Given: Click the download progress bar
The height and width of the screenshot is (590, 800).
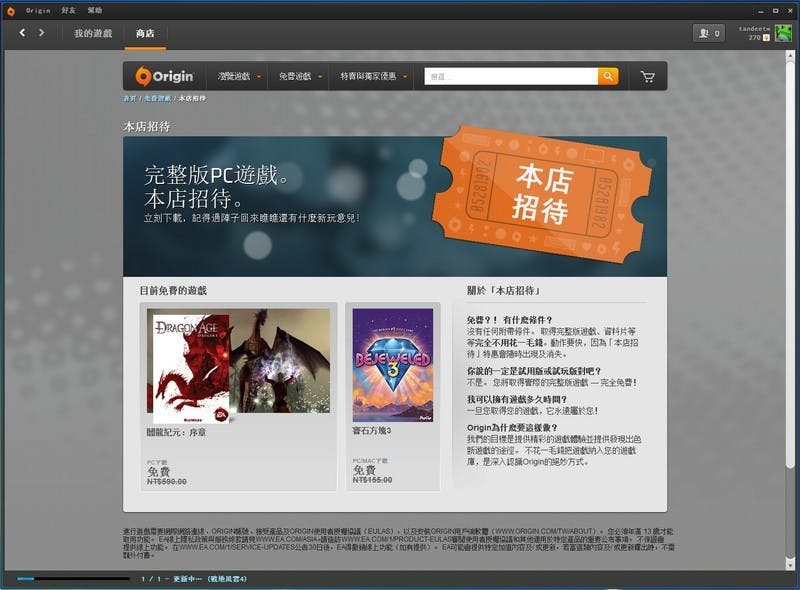Looking at the screenshot, I should 73,579.
